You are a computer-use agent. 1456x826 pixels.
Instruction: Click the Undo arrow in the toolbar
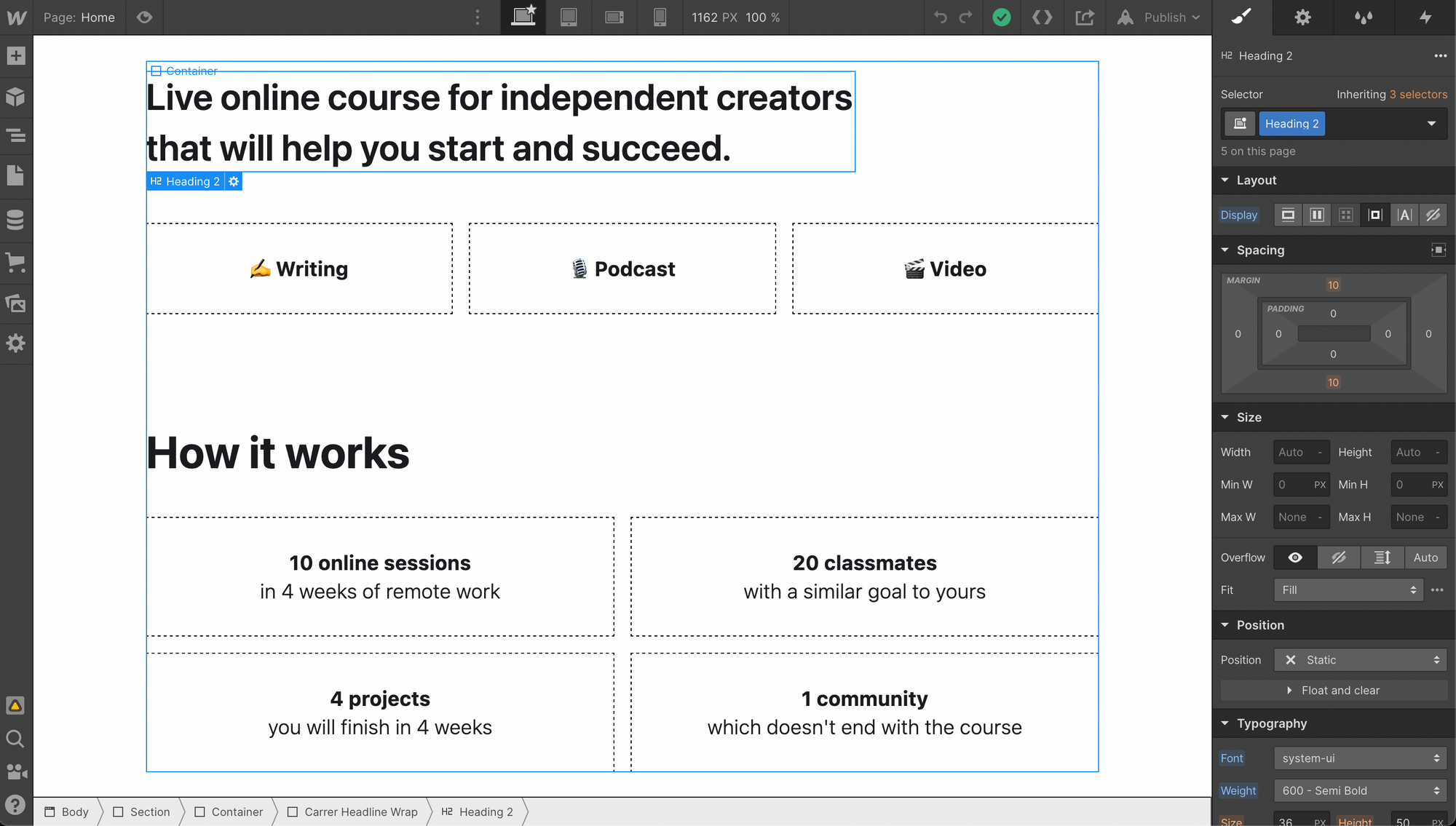click(x=940, y=17)
